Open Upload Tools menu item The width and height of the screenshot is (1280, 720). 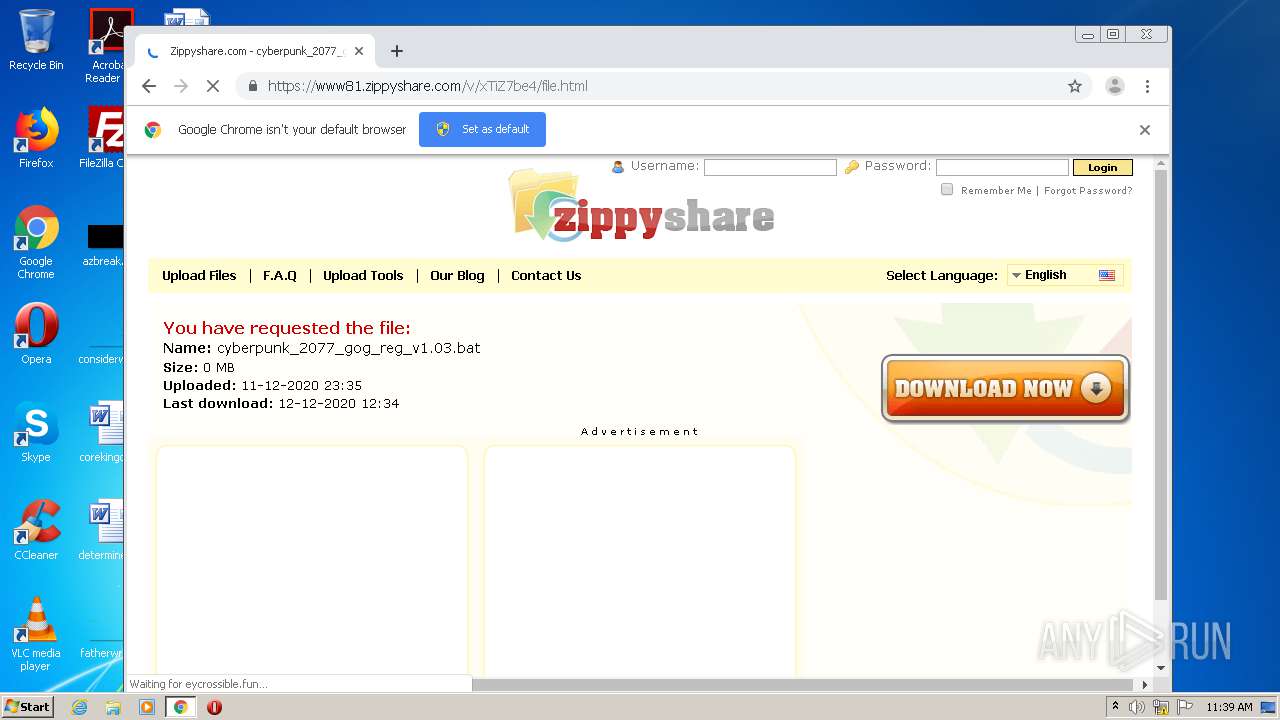coord(363,276)
